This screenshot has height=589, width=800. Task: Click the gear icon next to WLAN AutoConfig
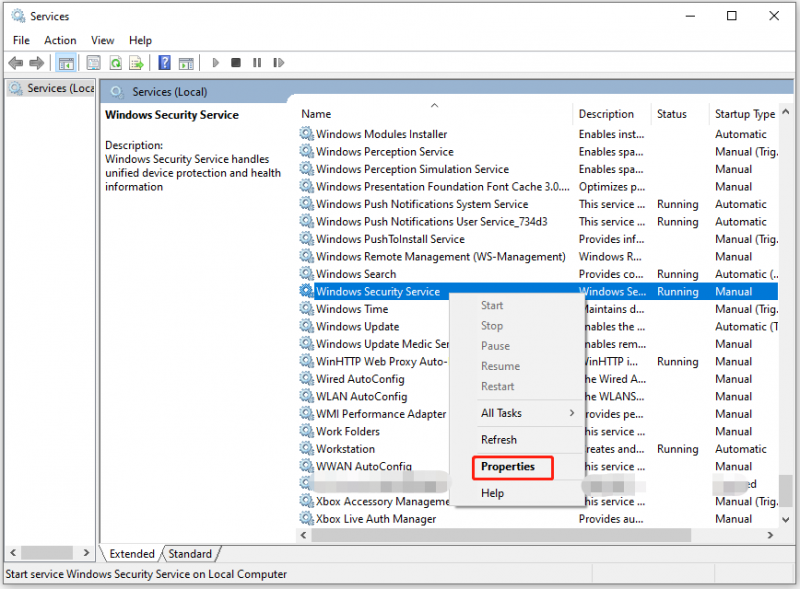[306, 396]
